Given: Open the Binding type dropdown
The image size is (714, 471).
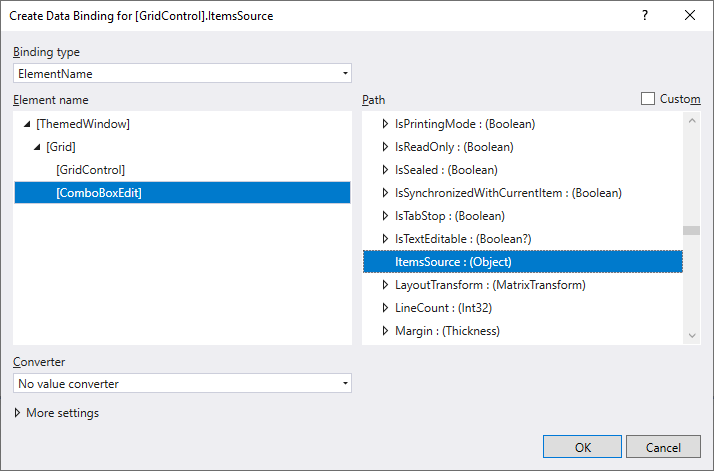Looking at the screenshot, I should (x=182, y=73).
